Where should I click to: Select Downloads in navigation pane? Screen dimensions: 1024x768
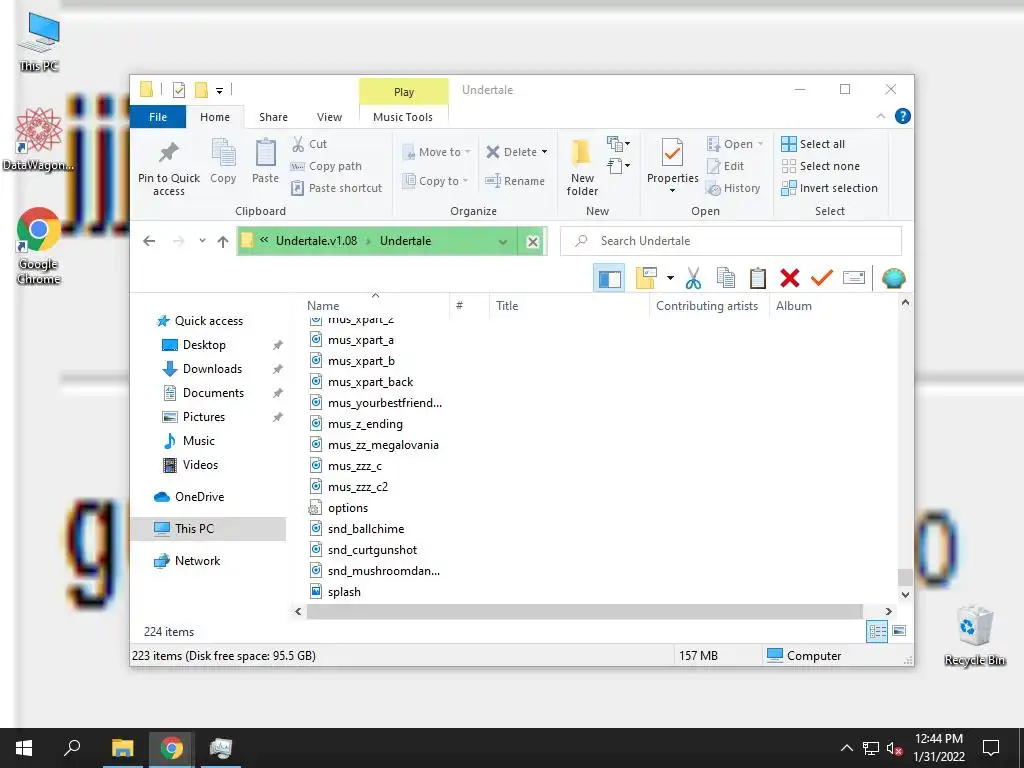coord(212,369)
